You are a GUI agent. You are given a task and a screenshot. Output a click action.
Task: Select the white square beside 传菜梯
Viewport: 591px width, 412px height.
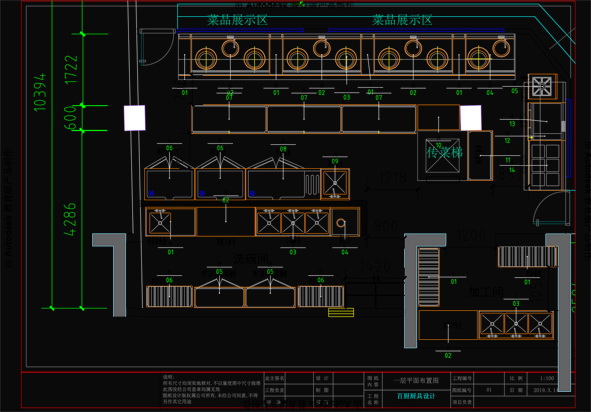click(x=470, y=118)
